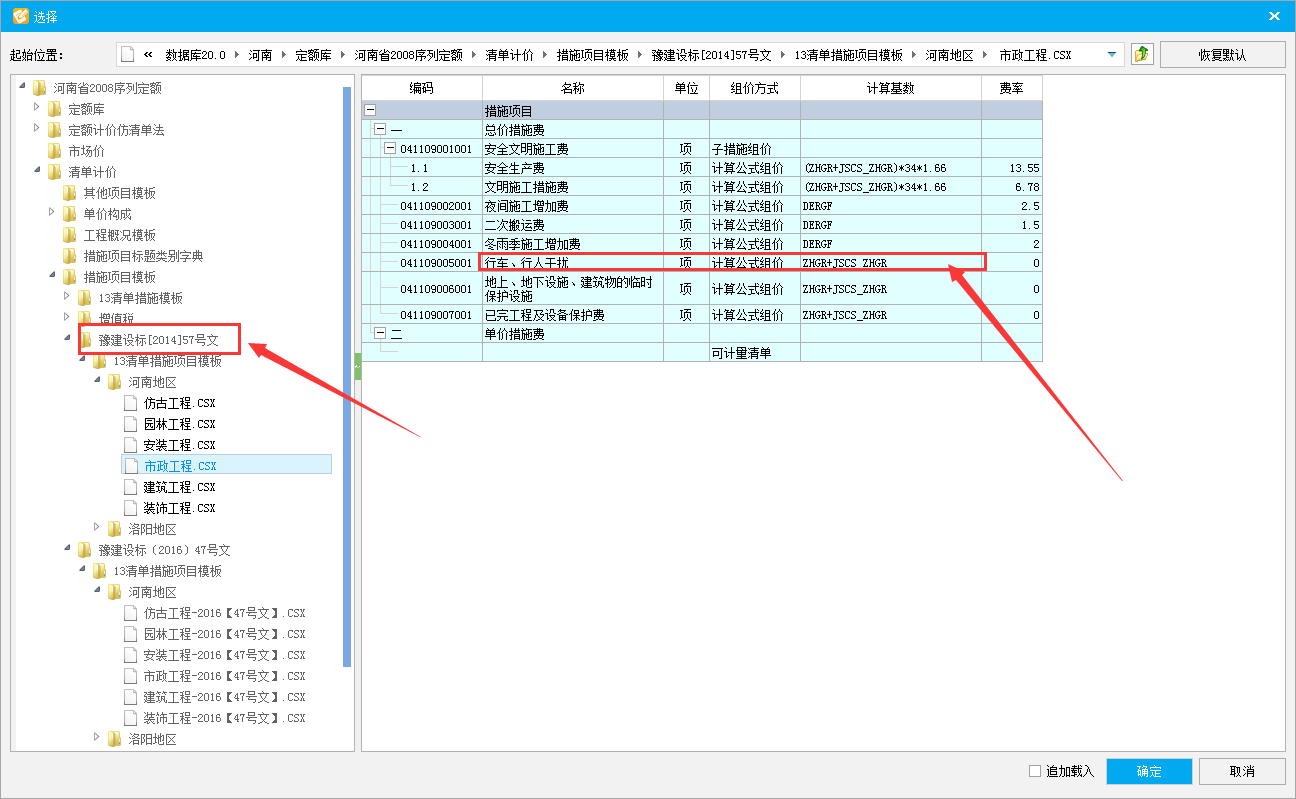
Task: Toggle the 追加载入 checkbox
Action: [1035, 771]
